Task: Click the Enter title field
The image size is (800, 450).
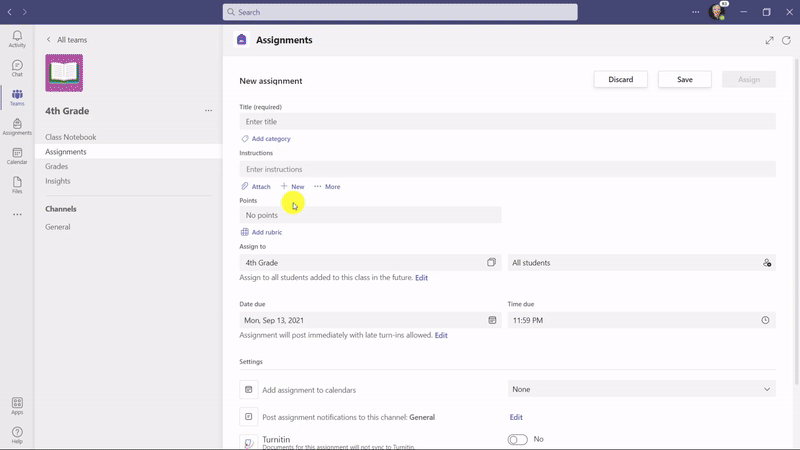Action: tap(507, 121)
